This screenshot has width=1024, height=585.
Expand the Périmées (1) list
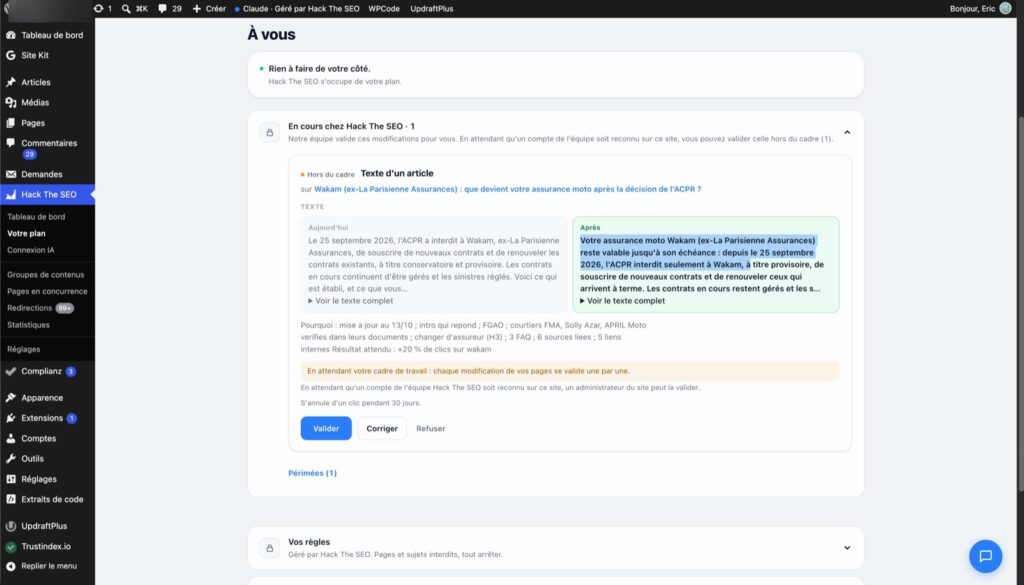click(312, 473)
